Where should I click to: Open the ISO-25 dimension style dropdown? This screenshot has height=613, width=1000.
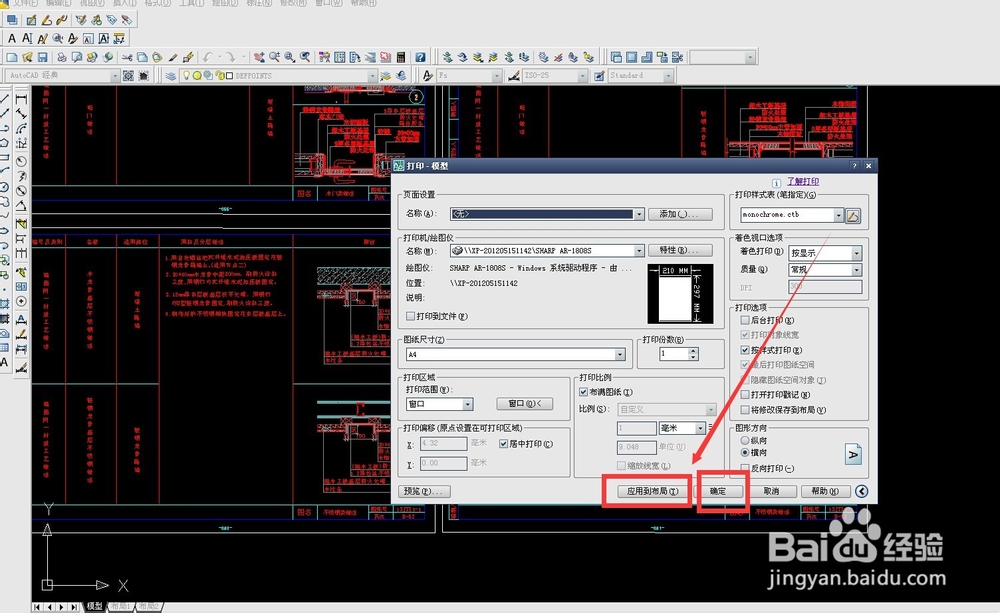tap(582, 75)
